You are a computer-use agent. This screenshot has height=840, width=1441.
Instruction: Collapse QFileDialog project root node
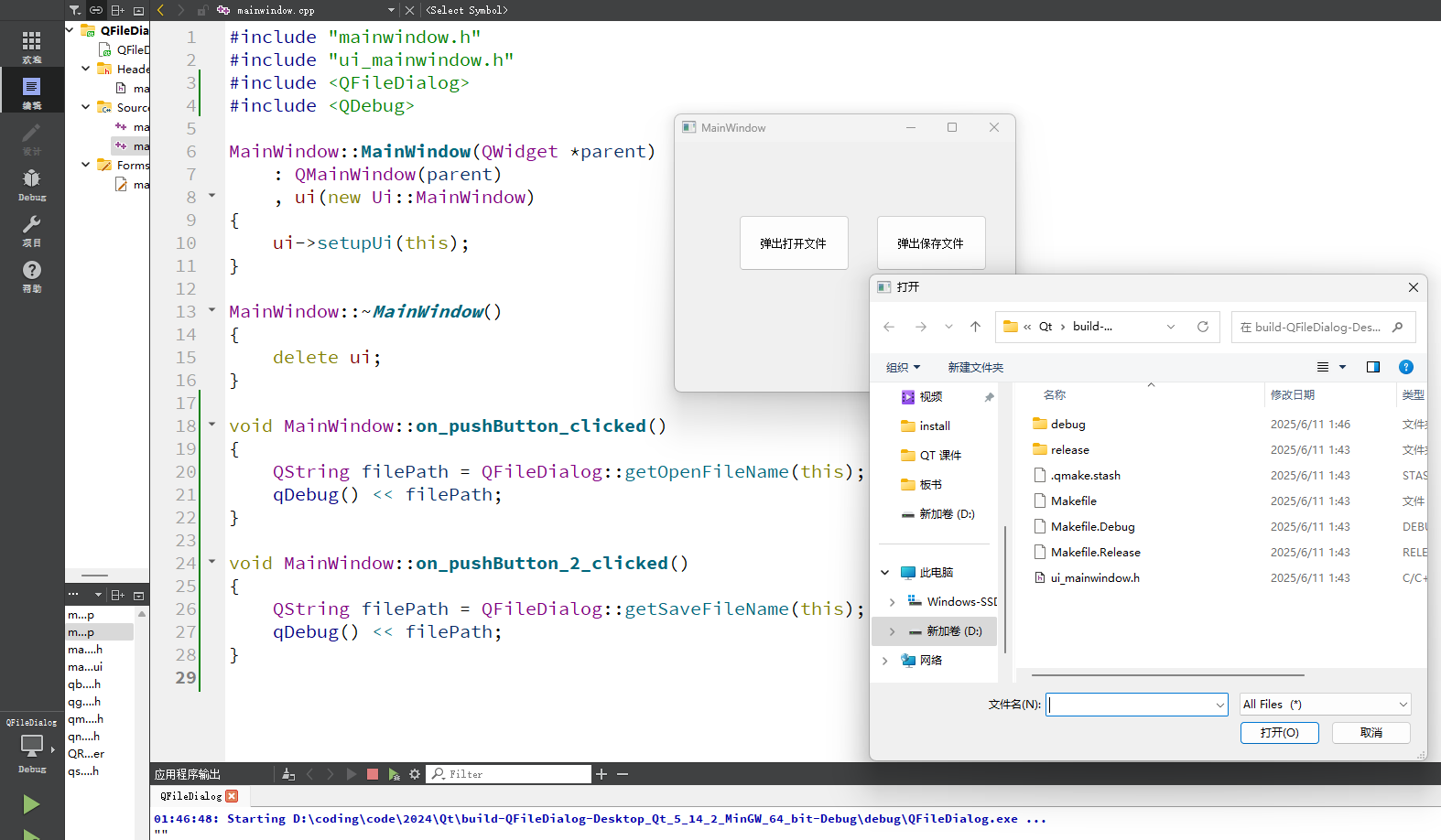pyautogui.click(x=70, y=30)
